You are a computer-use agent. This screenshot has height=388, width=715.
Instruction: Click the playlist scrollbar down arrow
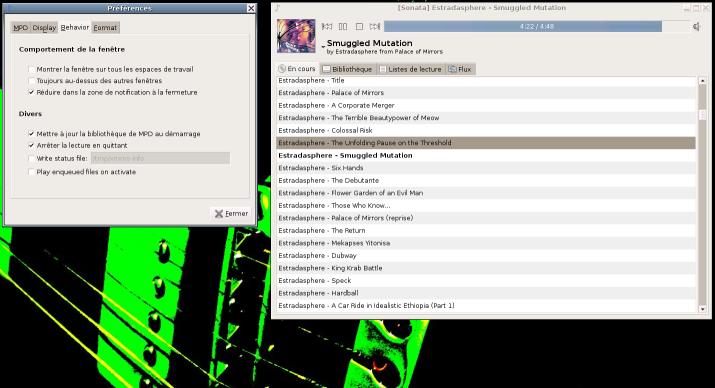click(703, 309)
